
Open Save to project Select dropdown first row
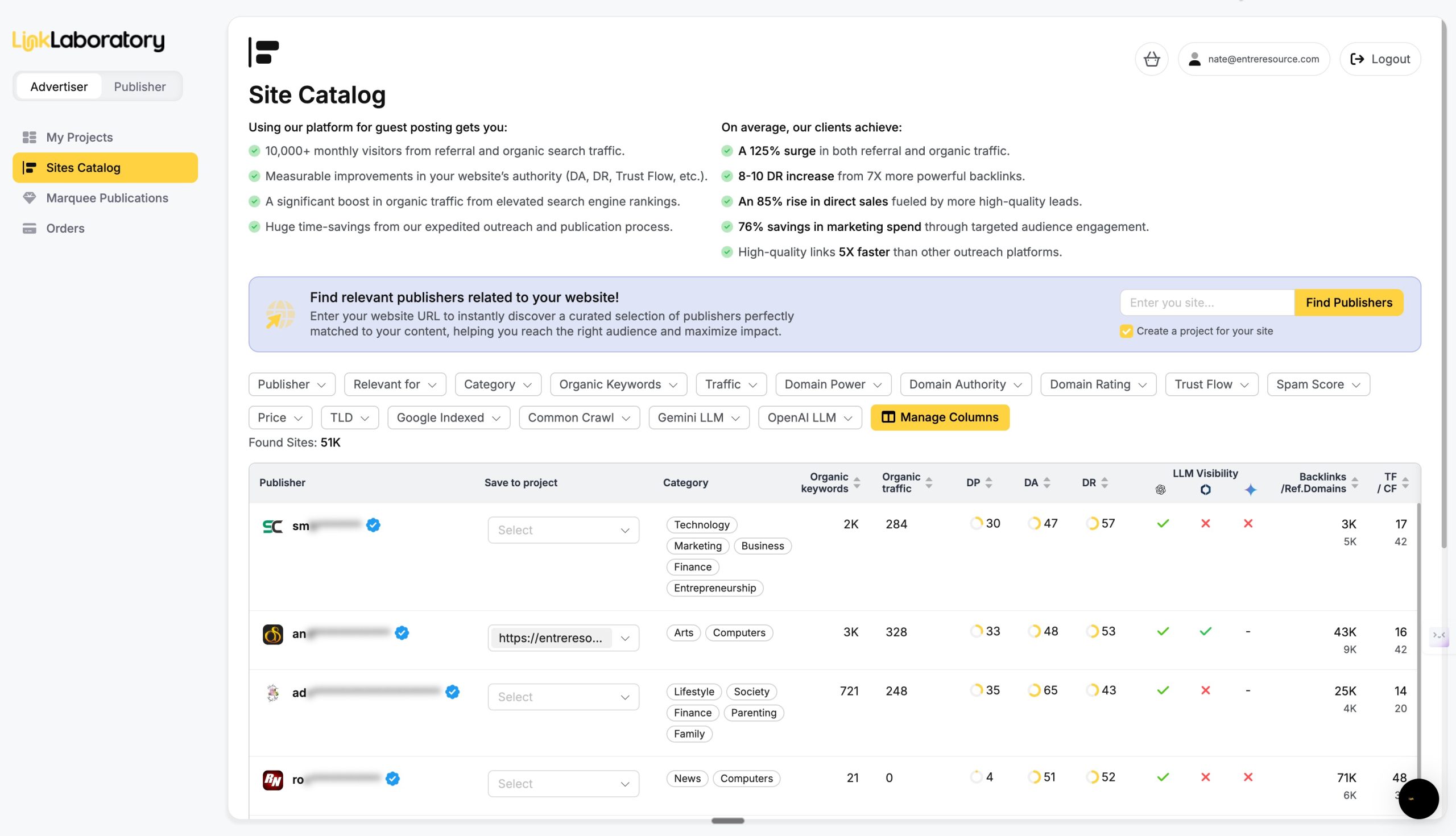coord(562,530)
